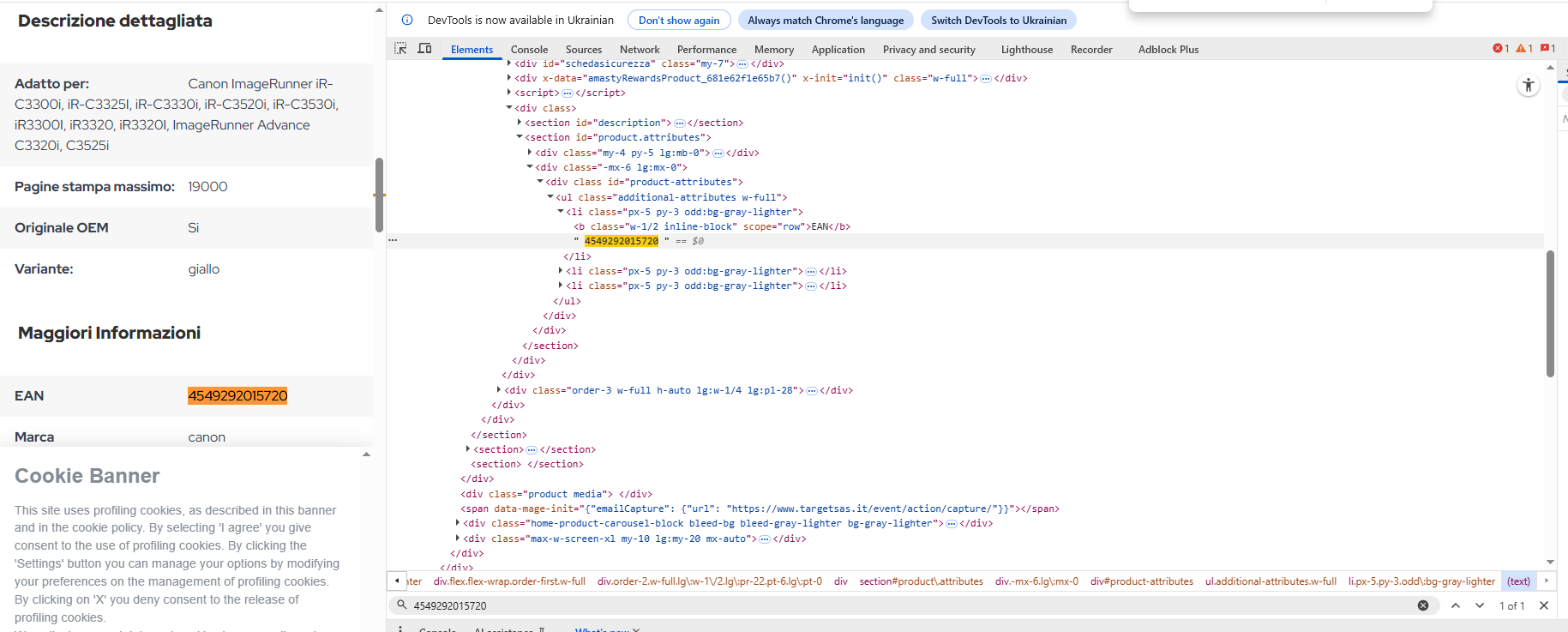Open the Performance tab

click(x=706, y=50)
